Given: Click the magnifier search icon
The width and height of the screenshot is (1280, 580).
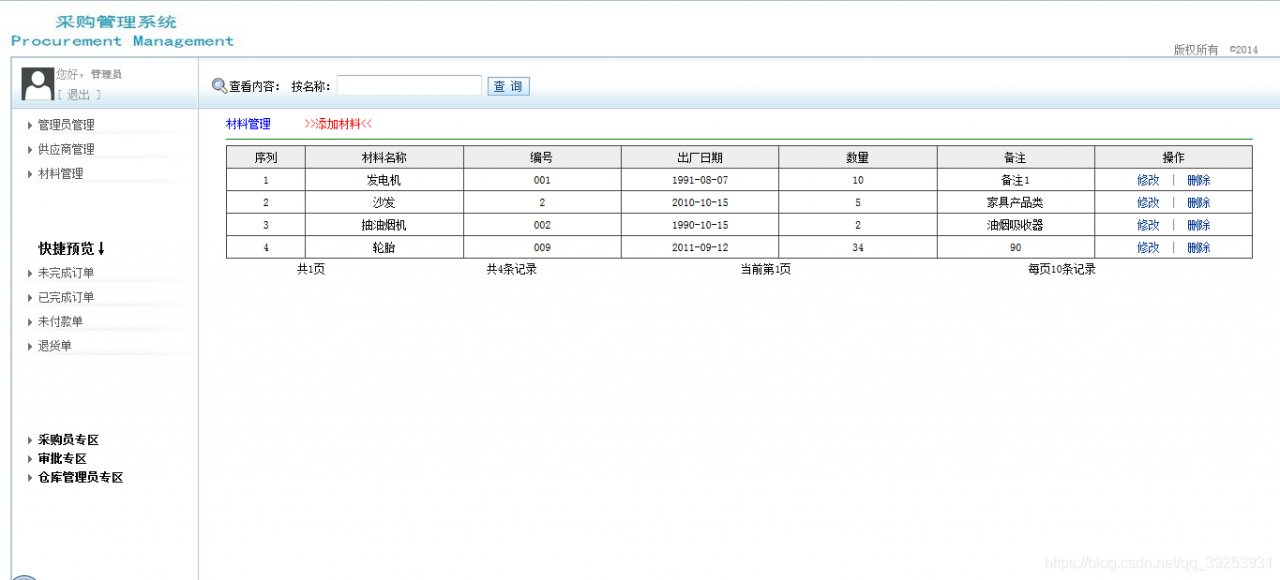Looking at the screenshot, I should (220, 86).
